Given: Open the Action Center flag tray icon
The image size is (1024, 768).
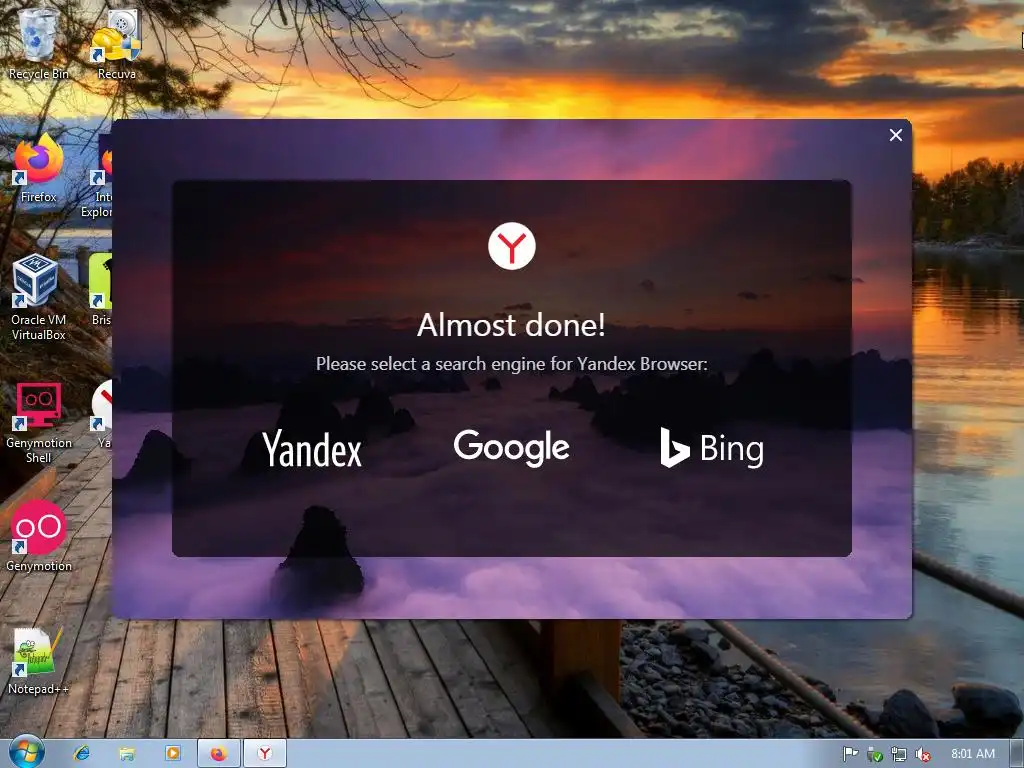Looking at the screenshot, I should [850, 754].
